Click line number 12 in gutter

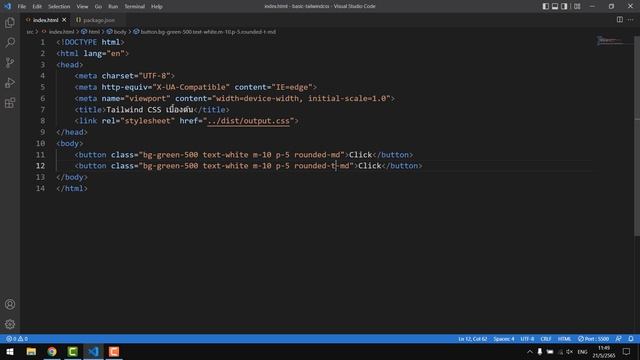point(40,166)
